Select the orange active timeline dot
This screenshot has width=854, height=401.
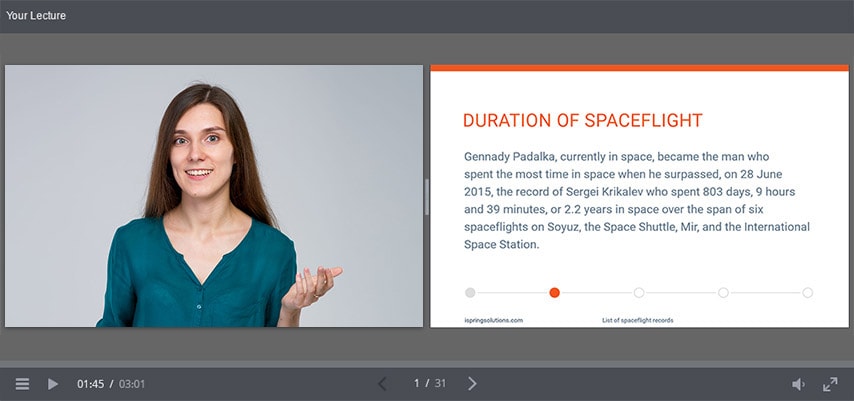[x=554, y=293]
